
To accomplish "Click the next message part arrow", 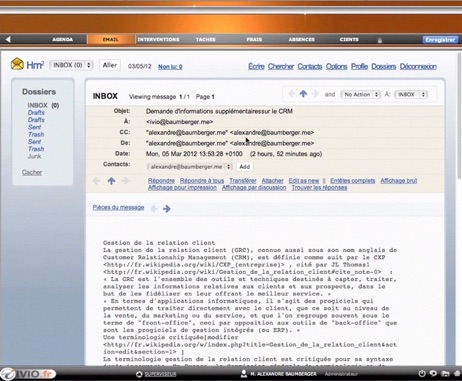I will coord(167,209).
